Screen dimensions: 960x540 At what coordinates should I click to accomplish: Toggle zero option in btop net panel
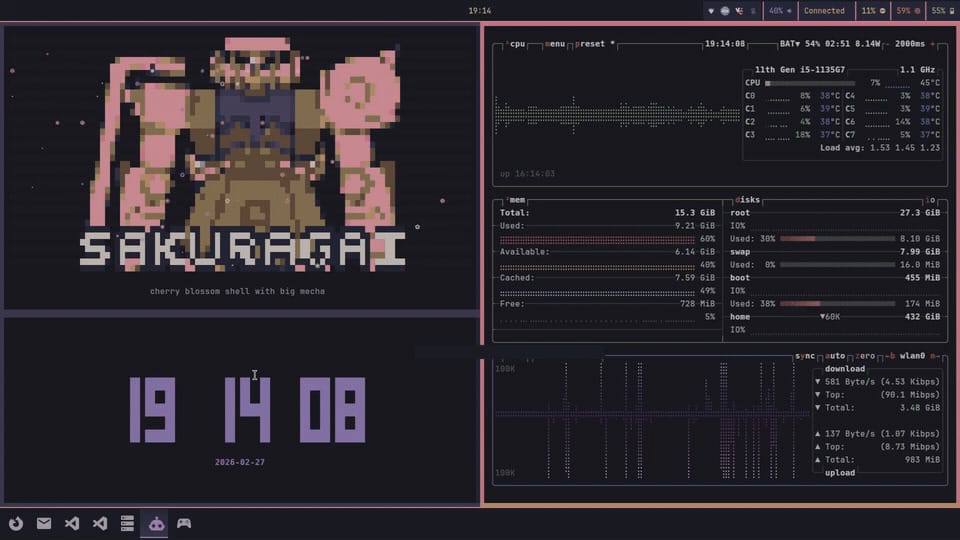pos(865,356)
